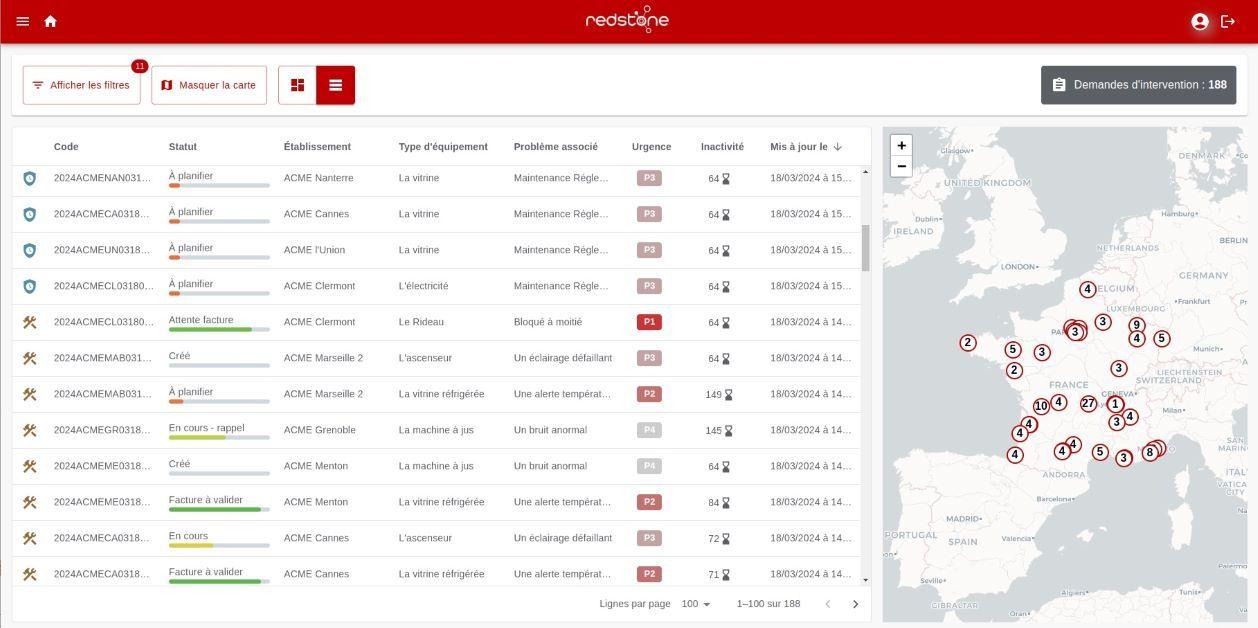The height and width of the screenshot is (628, 1258).
Task: Select the shield icon on the ACME Nanterre row
Action: (28, 177)
